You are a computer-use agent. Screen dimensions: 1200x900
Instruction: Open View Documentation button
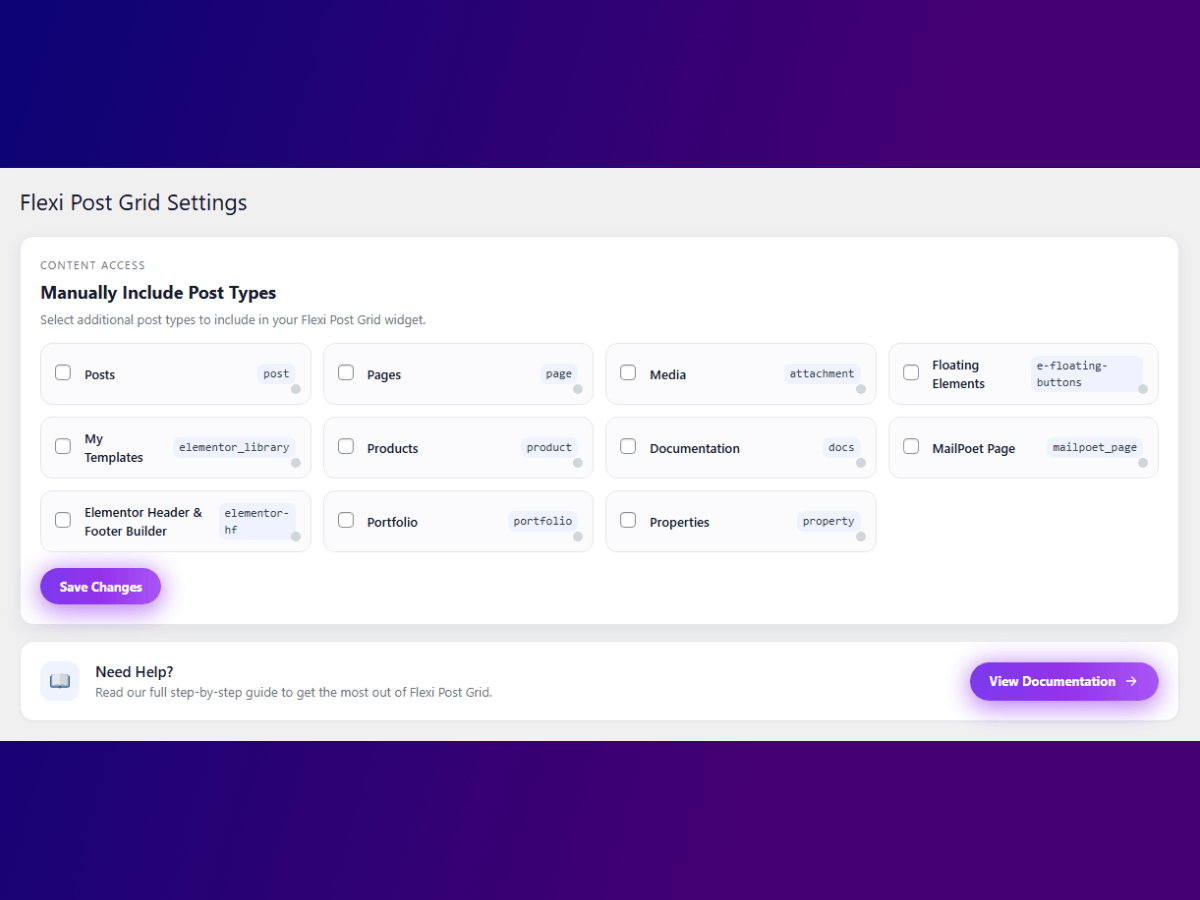pyautogui.click(x=1064, y=681)
